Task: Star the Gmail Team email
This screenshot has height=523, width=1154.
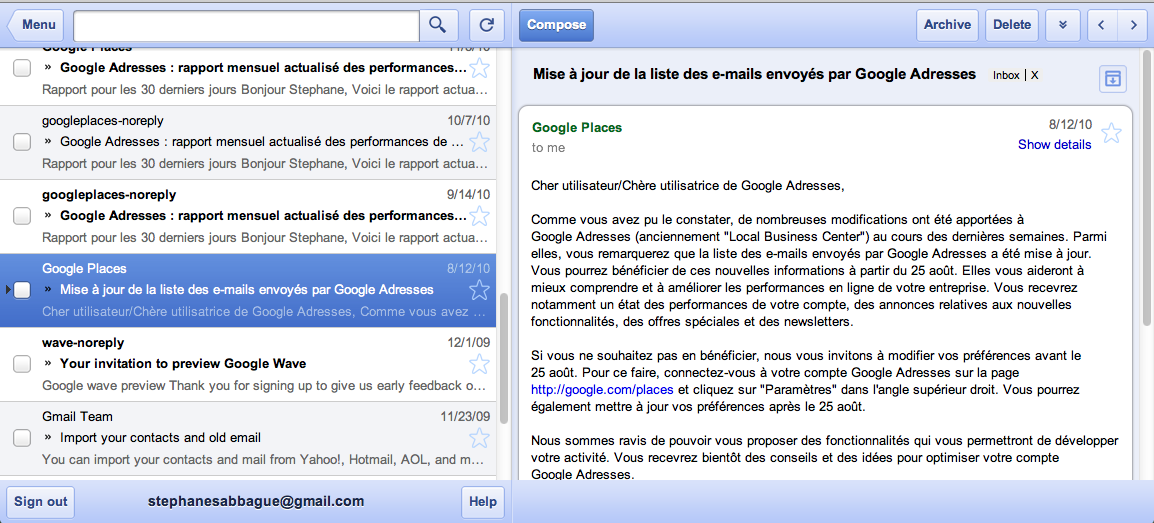Action: (x=480, y=438)
